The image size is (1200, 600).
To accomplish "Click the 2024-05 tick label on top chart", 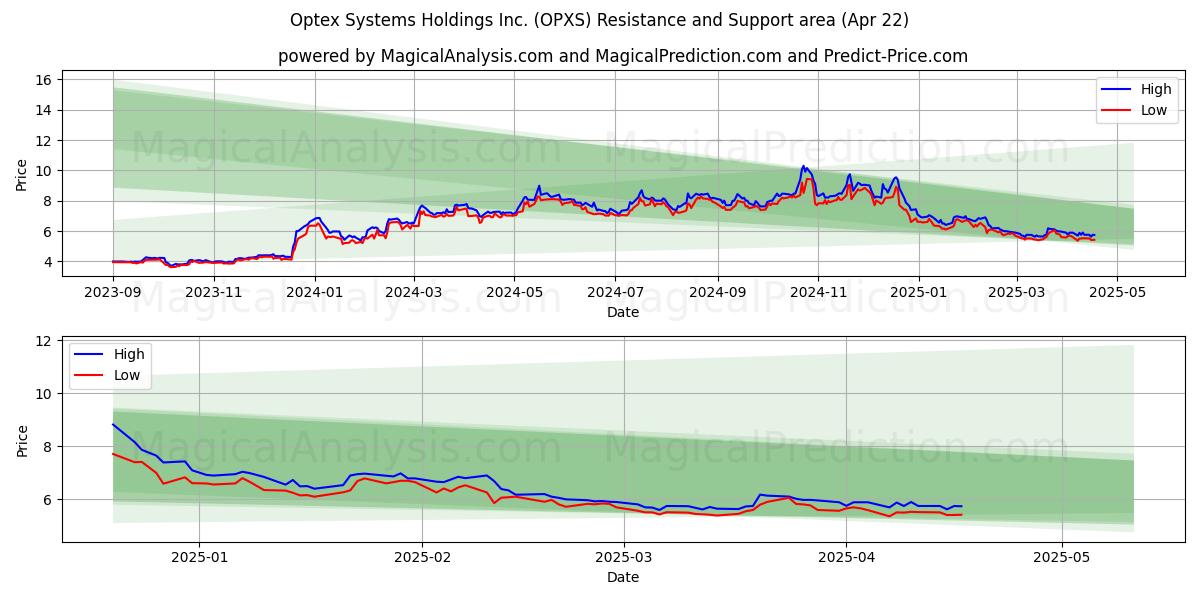I will click(x=515, y=292).
